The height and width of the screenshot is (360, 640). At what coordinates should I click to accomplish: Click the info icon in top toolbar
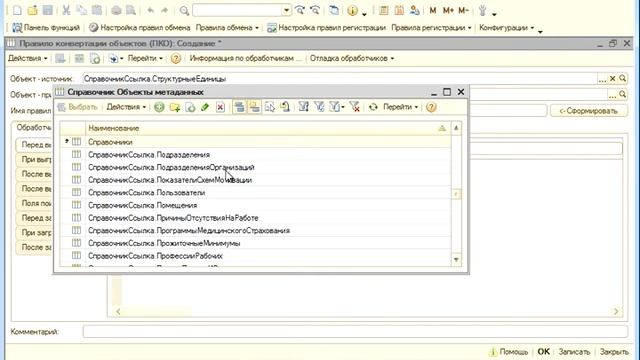click(352, 10)
